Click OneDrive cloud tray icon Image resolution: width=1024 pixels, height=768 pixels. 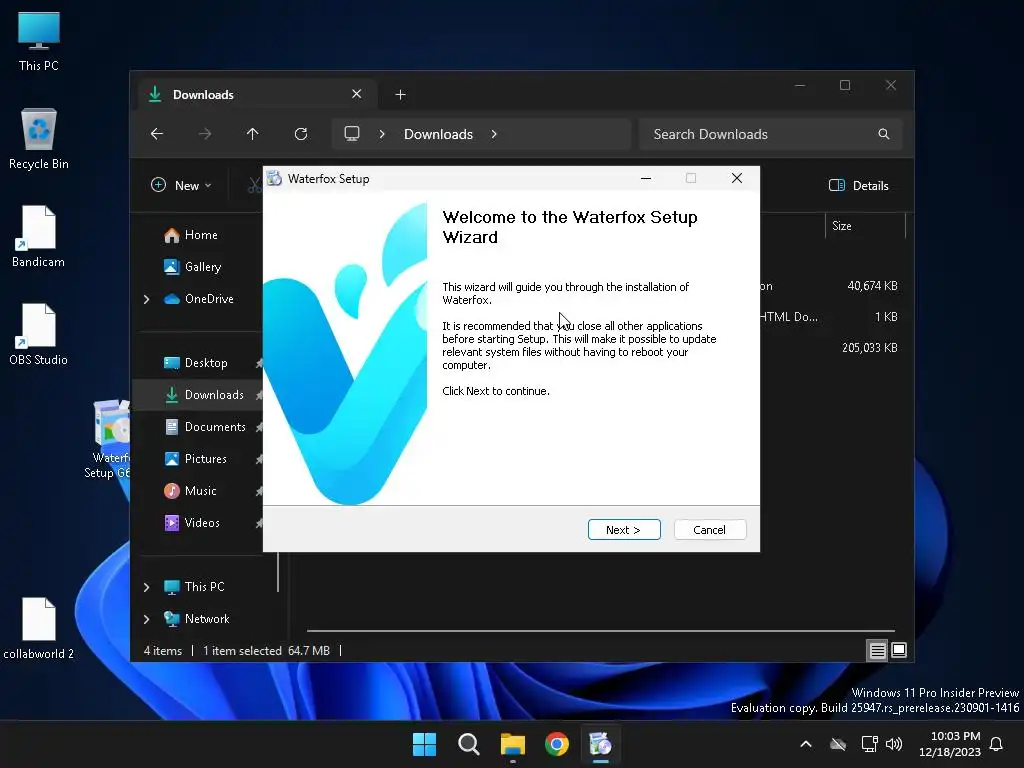[838, 744]
